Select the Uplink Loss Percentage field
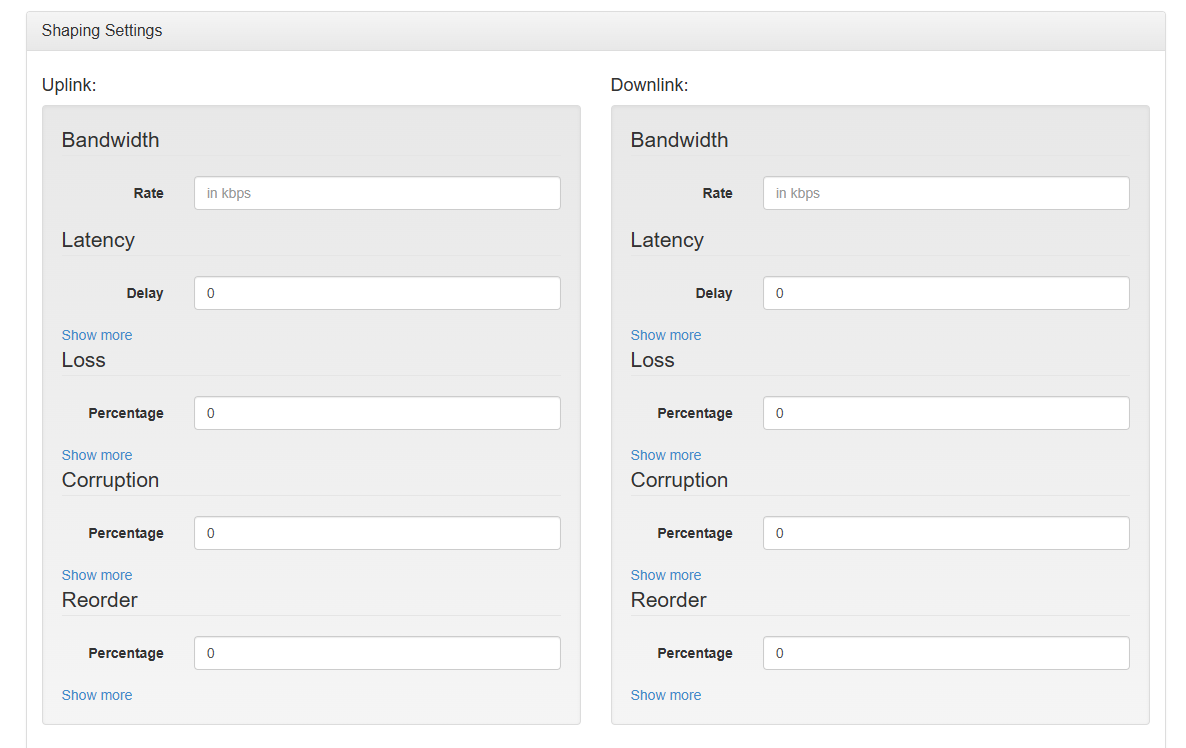Screen dimensions: 1186x748 coord(377,413)
